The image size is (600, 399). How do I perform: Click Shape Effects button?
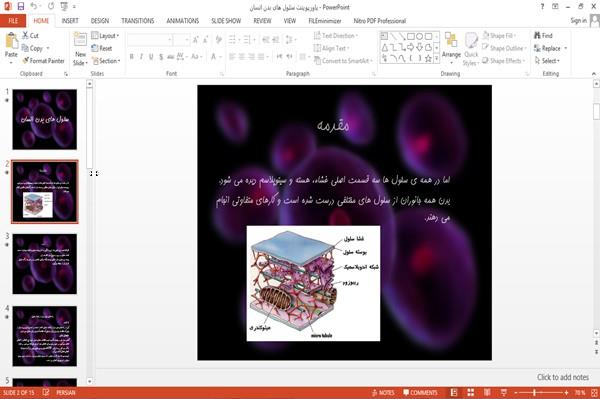(503, 60)
